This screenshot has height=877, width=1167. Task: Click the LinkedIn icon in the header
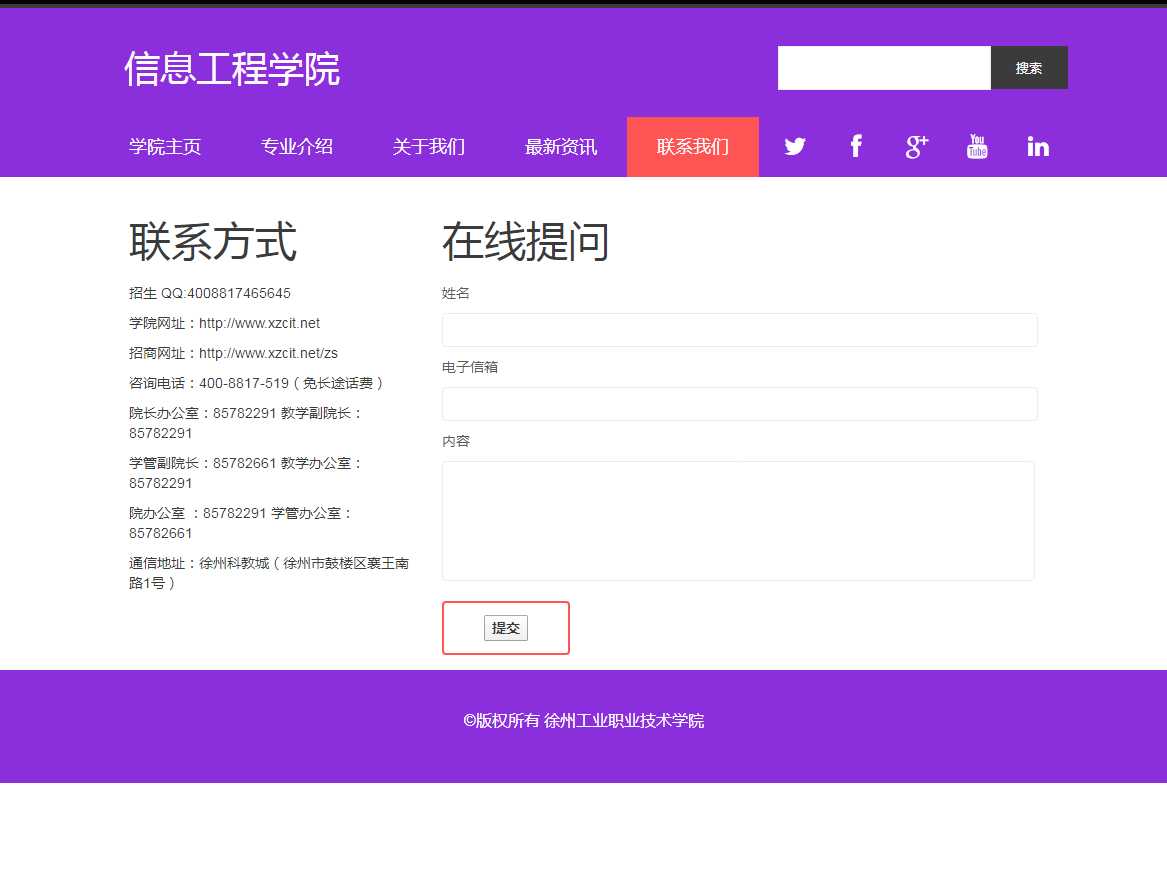tap(1038, 147)
